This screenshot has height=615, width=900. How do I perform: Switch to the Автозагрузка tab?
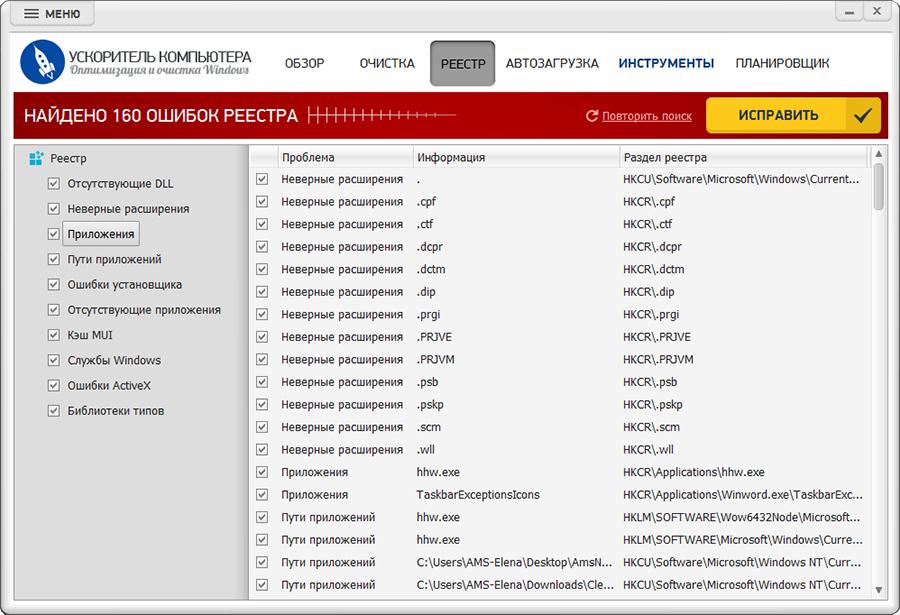pos(552,63)
